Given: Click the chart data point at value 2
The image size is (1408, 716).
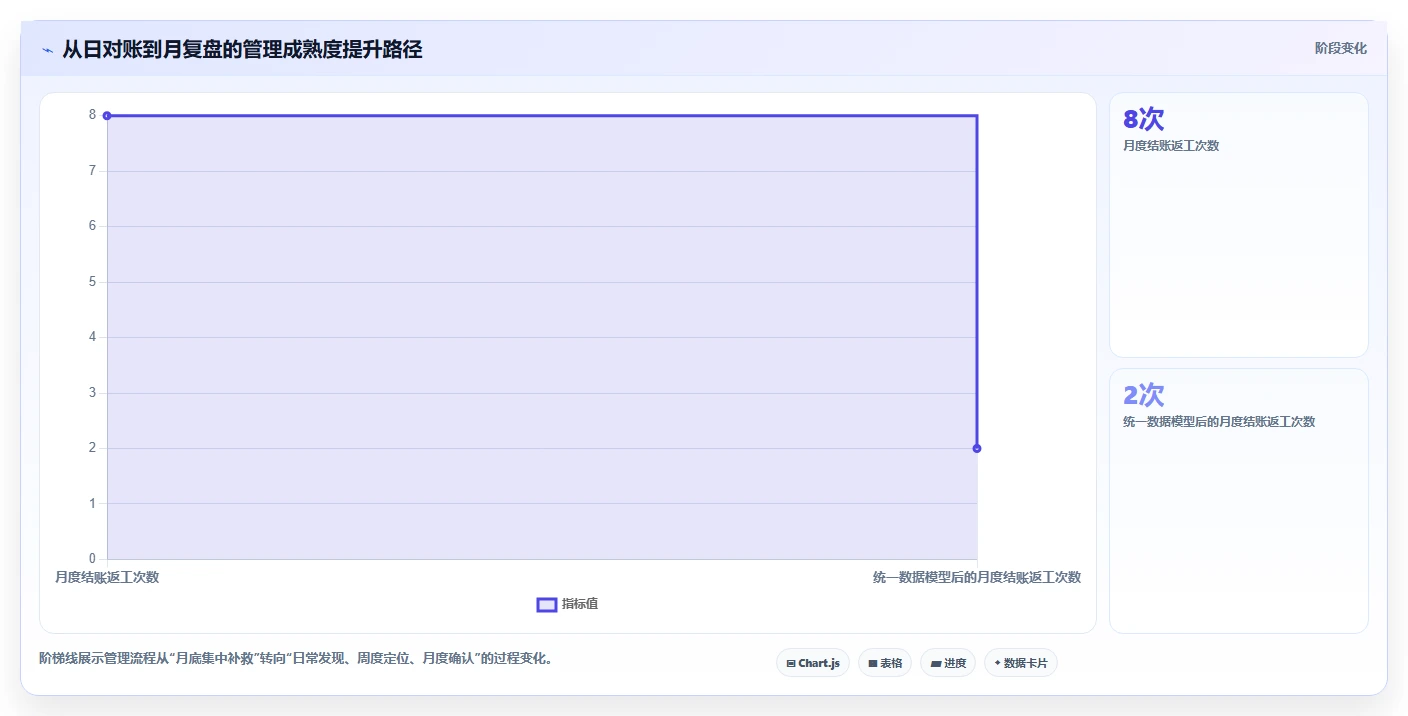Looking at the screenshot, I should (x=977, y=448).
